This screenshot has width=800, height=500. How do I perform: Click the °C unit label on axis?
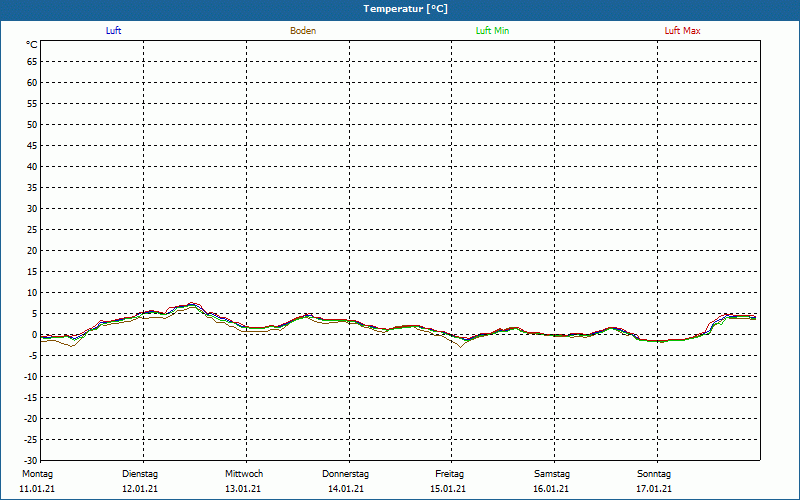(x=32, y=45)
